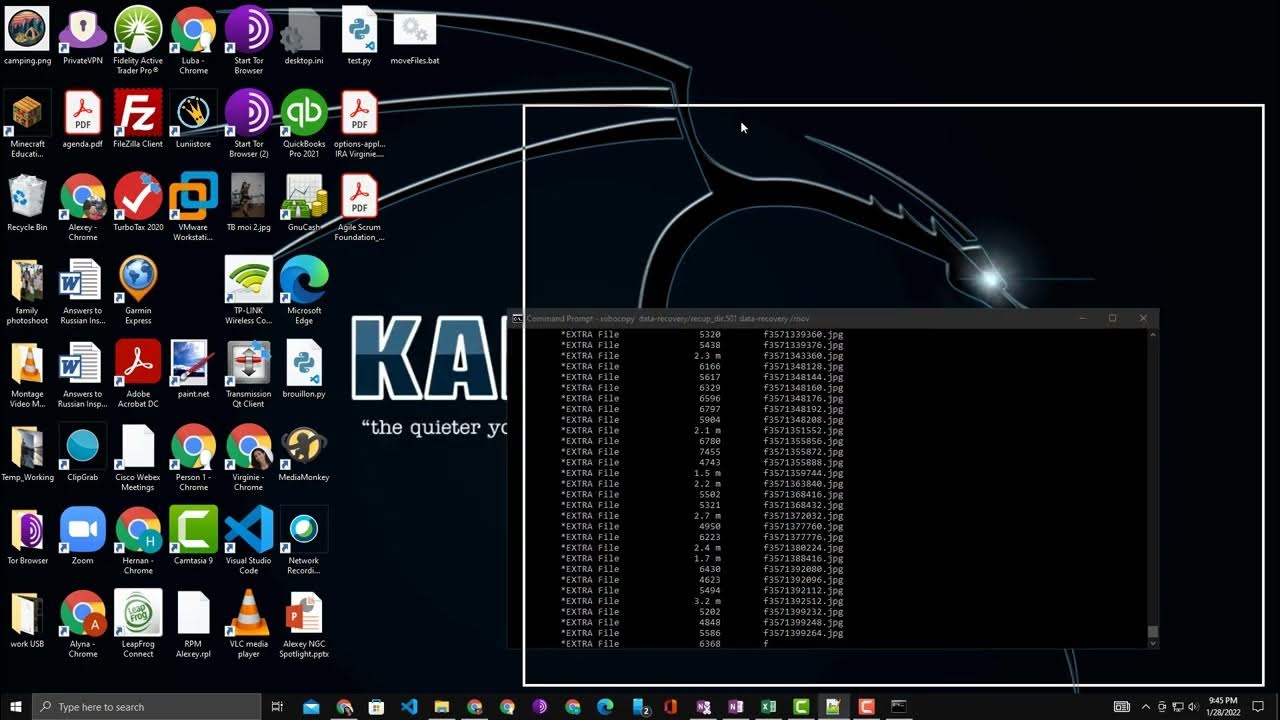The height and width of the screenshot is (720, 1280).
Task: Launch paint.net desktop shortcut
Action: pos(193,370)
